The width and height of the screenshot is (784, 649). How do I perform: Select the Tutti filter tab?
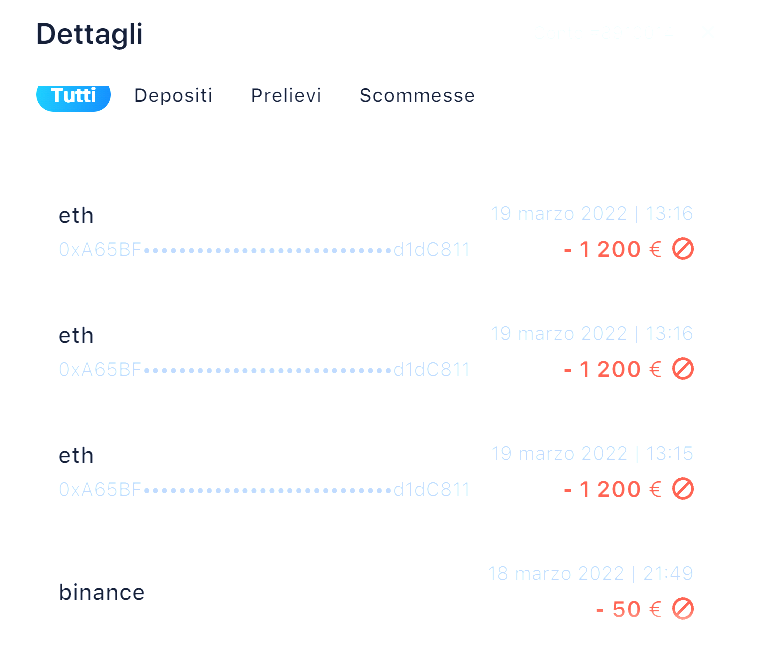[73, 96]
